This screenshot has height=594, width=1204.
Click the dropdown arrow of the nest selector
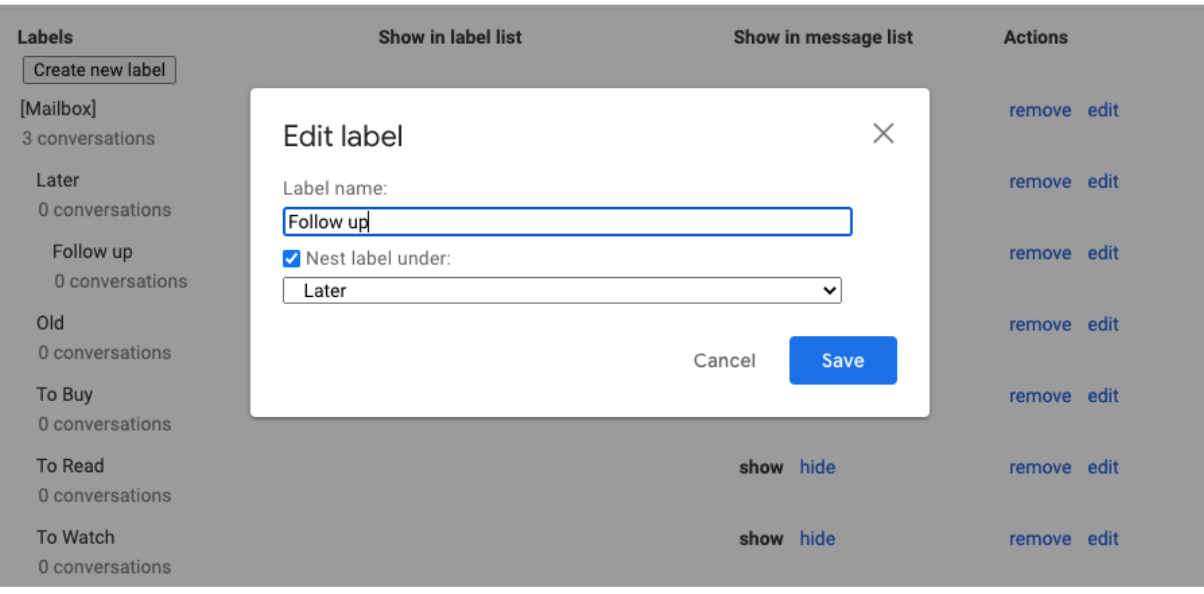[x=828, y=291]
